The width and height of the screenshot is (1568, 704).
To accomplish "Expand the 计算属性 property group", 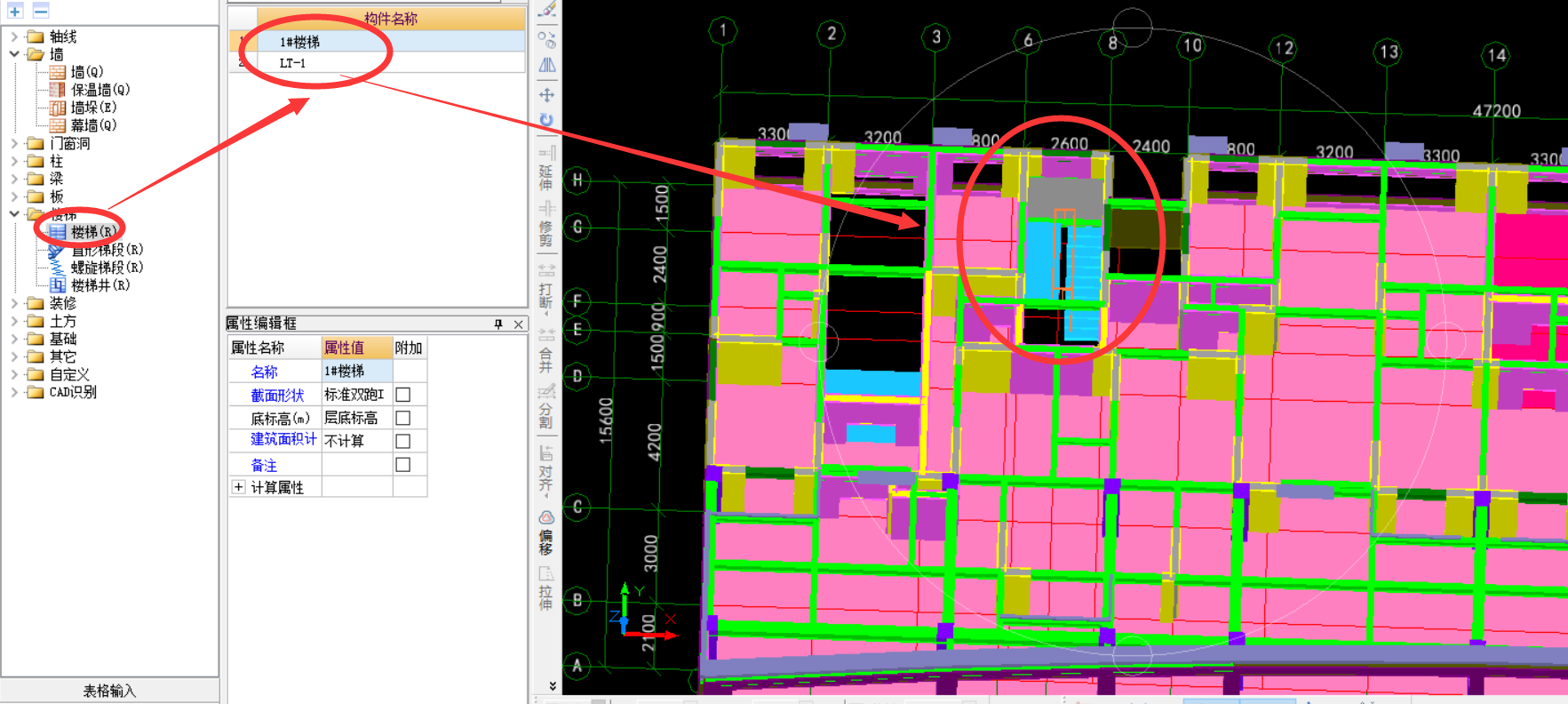I will pyautogui.click(x=238, y=487).
